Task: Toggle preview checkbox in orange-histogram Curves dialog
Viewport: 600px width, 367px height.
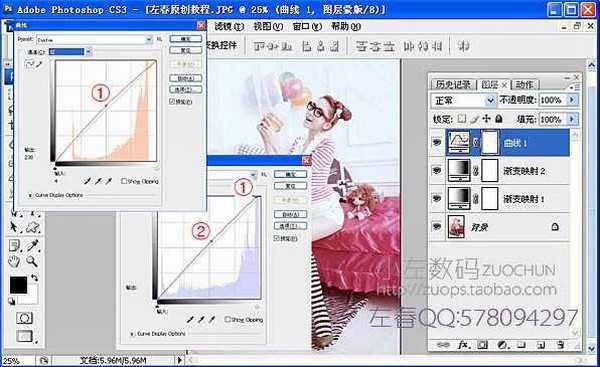Action: pos(172,101)
